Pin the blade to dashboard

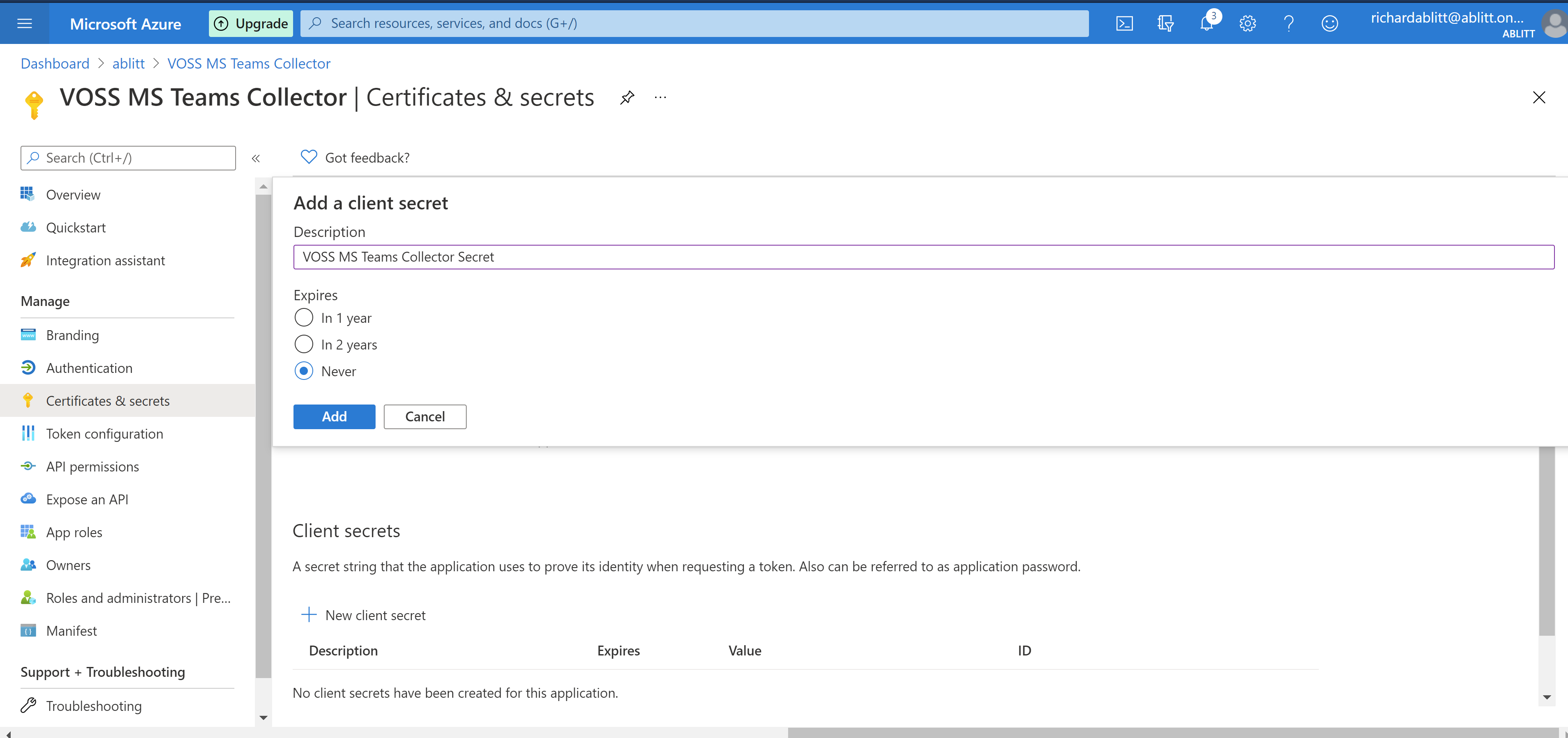[627, 97]
